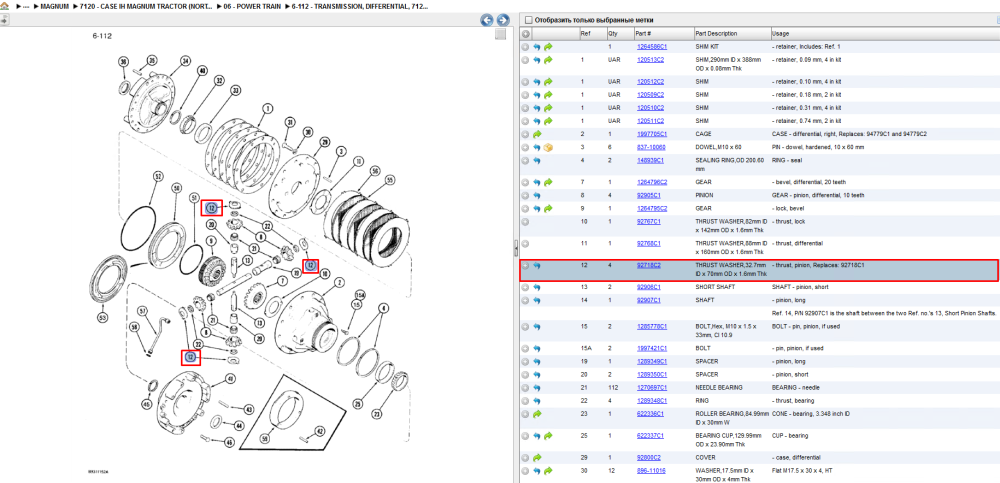Click the blue arrow for GEAR 1264795C2
The image size is (1000, 483).
537,208
